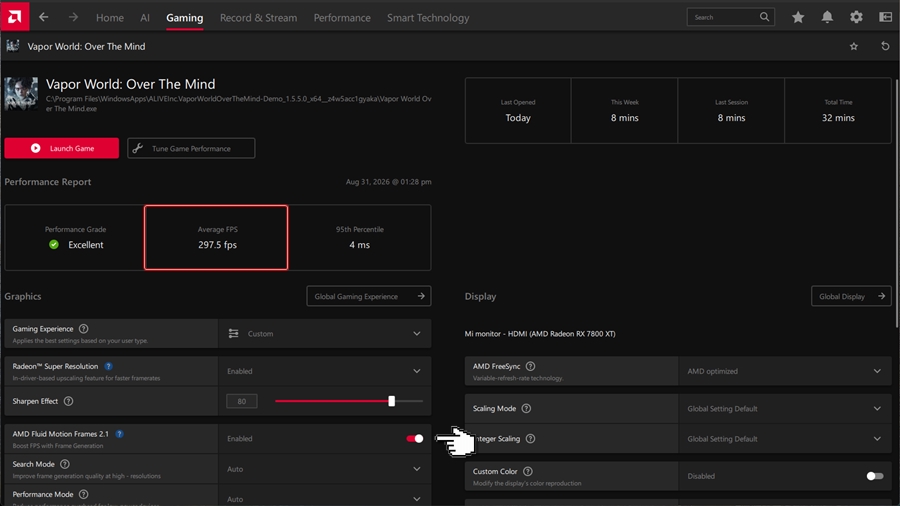
Task: Open settings gear icon
Action: 856,17
